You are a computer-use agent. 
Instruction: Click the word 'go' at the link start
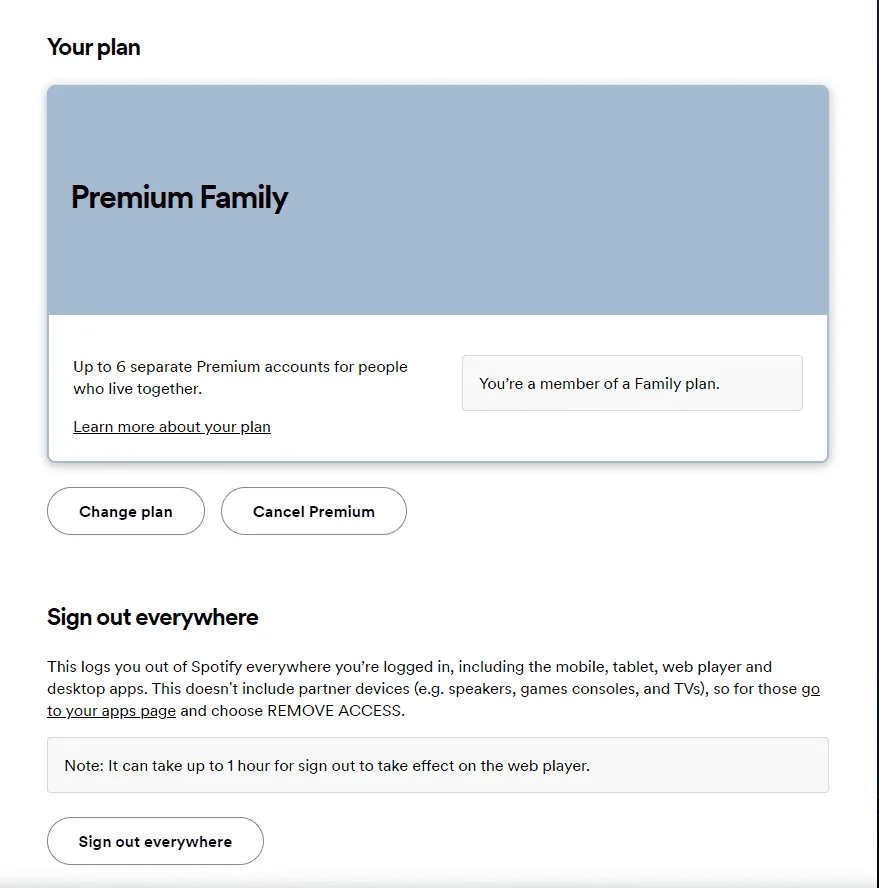(810, 689)
